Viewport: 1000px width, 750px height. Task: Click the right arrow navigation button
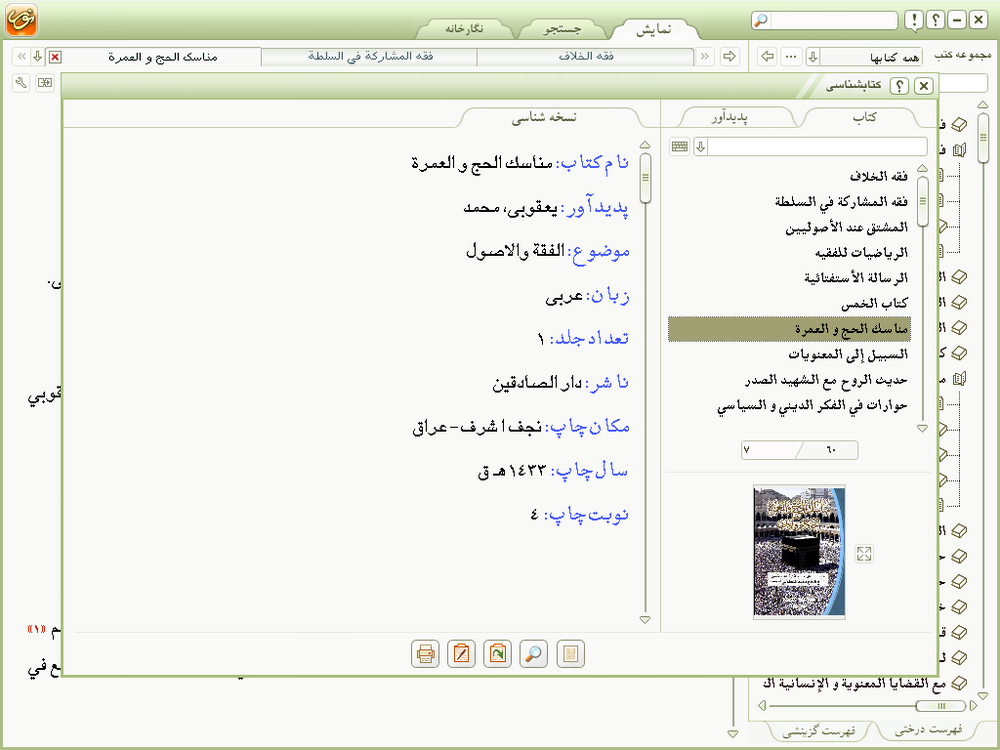[x=729, y=56]
